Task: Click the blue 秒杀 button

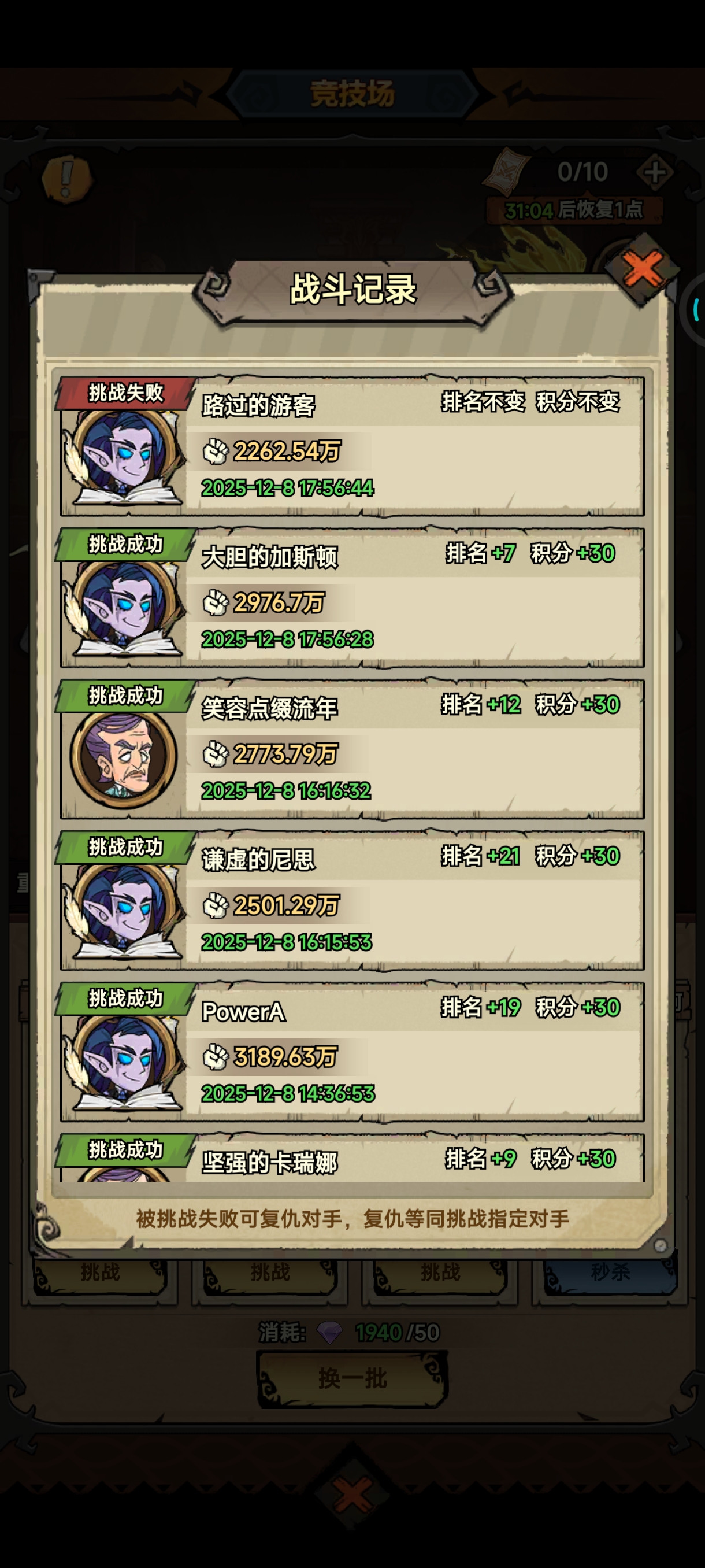Action: pyautogui.click(x=610, y=1272)
